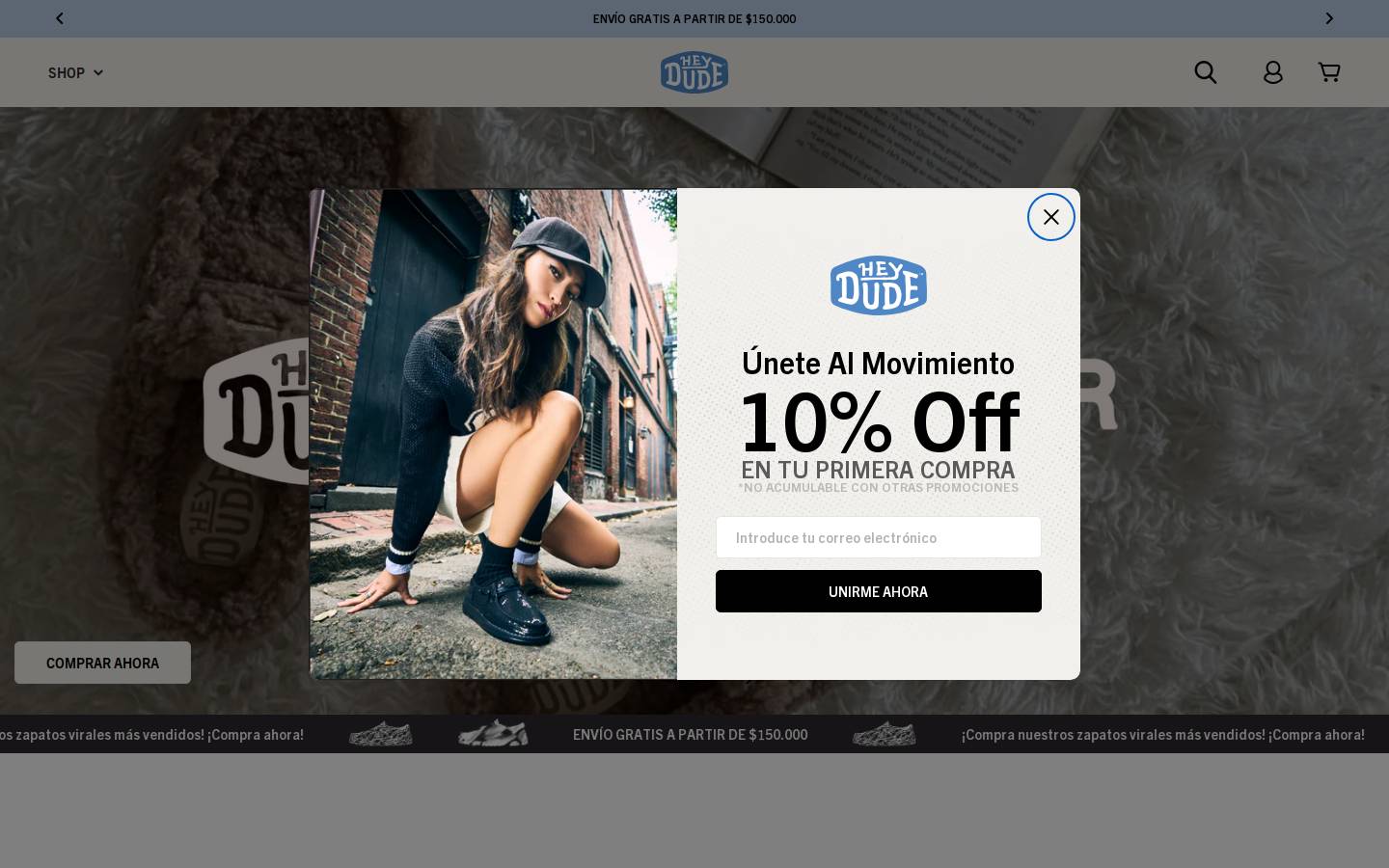Go to previous announcement with left arrow
Viewport: 1389px width, 868px height.
coord(60,18)
